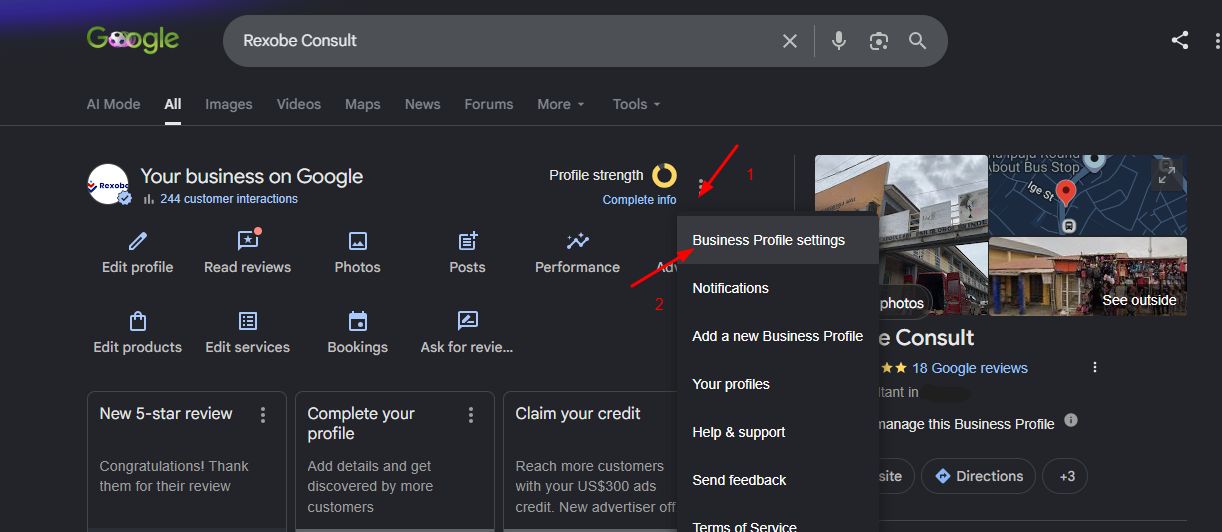
Task: Open Posts icon
Action: coord(467,241)
